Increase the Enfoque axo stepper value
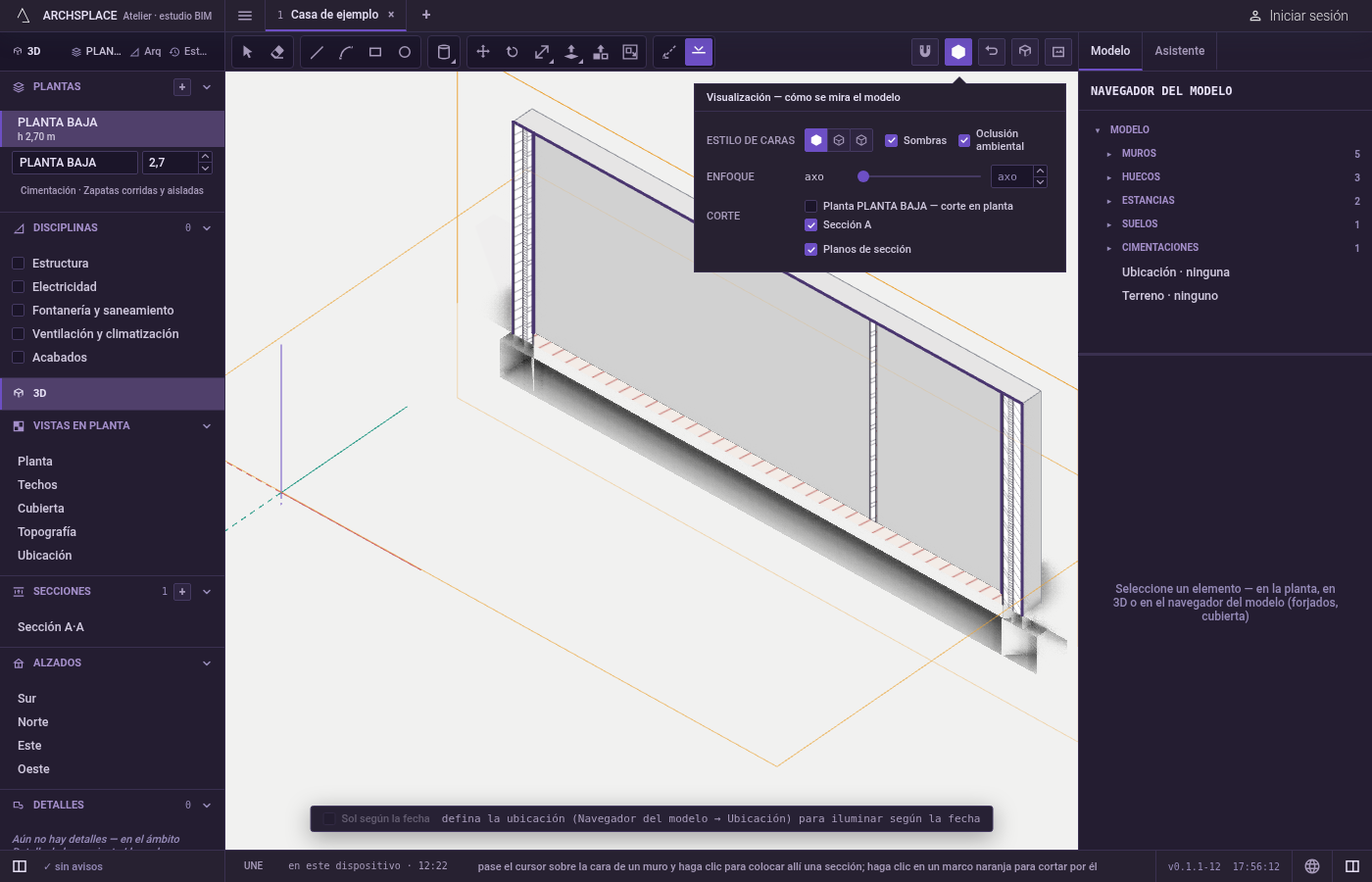Viewport: 1372px width, 882px height. [1041, 171]
